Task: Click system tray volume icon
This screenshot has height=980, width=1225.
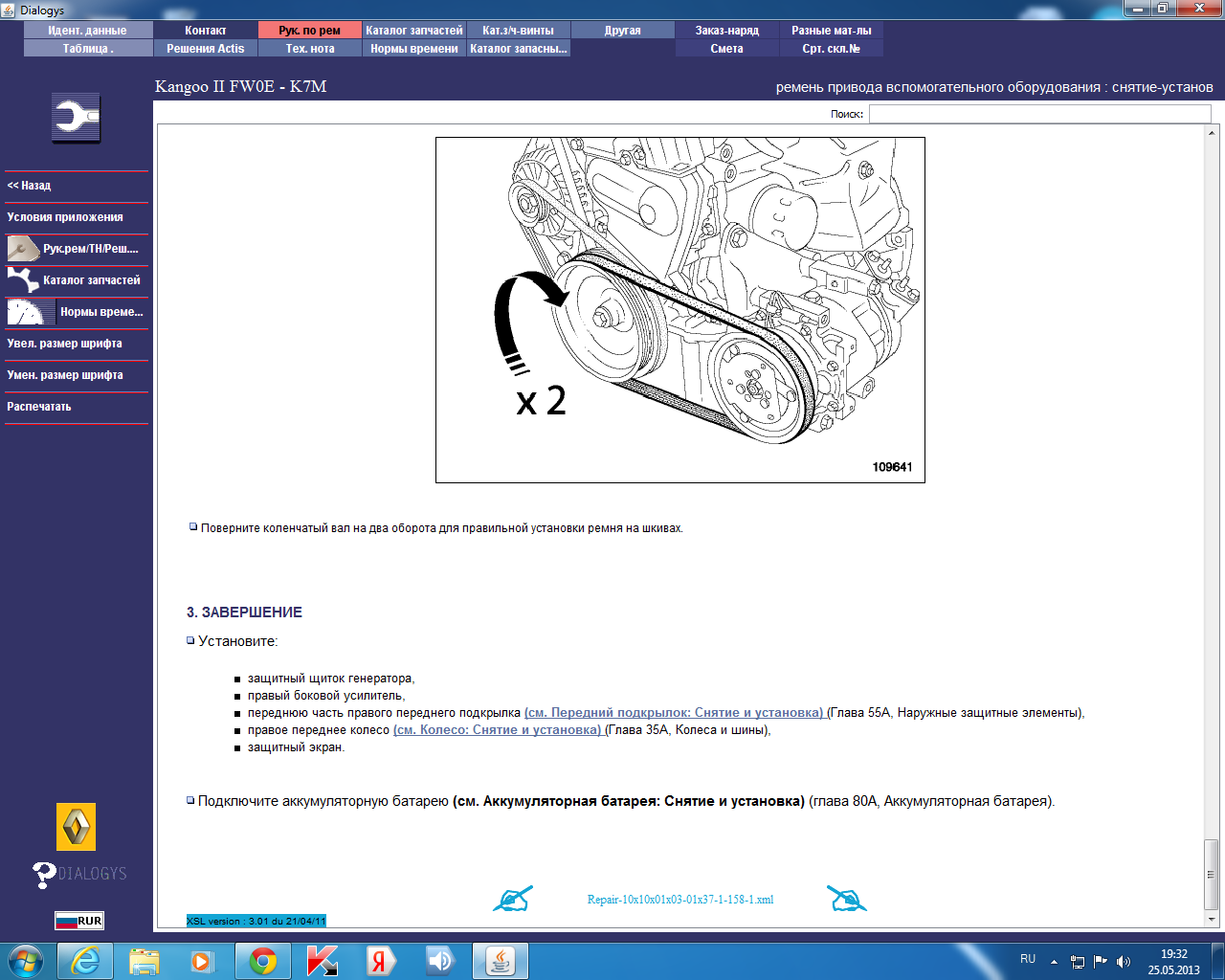Action: tap(1124, 962)
